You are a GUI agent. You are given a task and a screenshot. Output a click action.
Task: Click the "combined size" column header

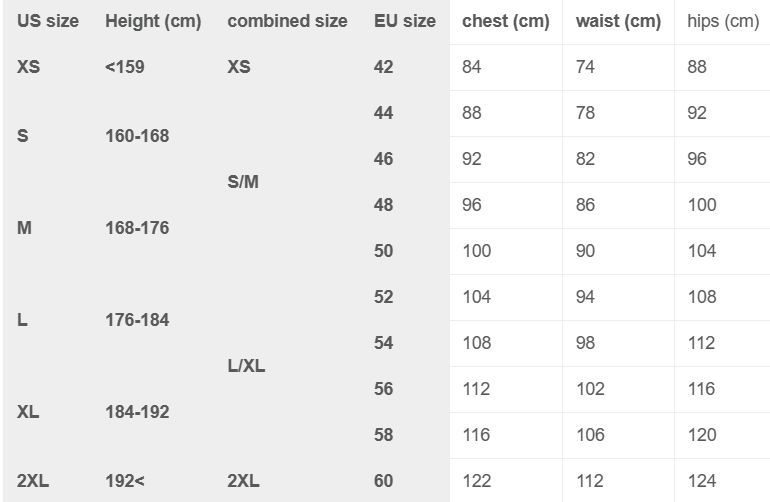[x=287, y=21]
